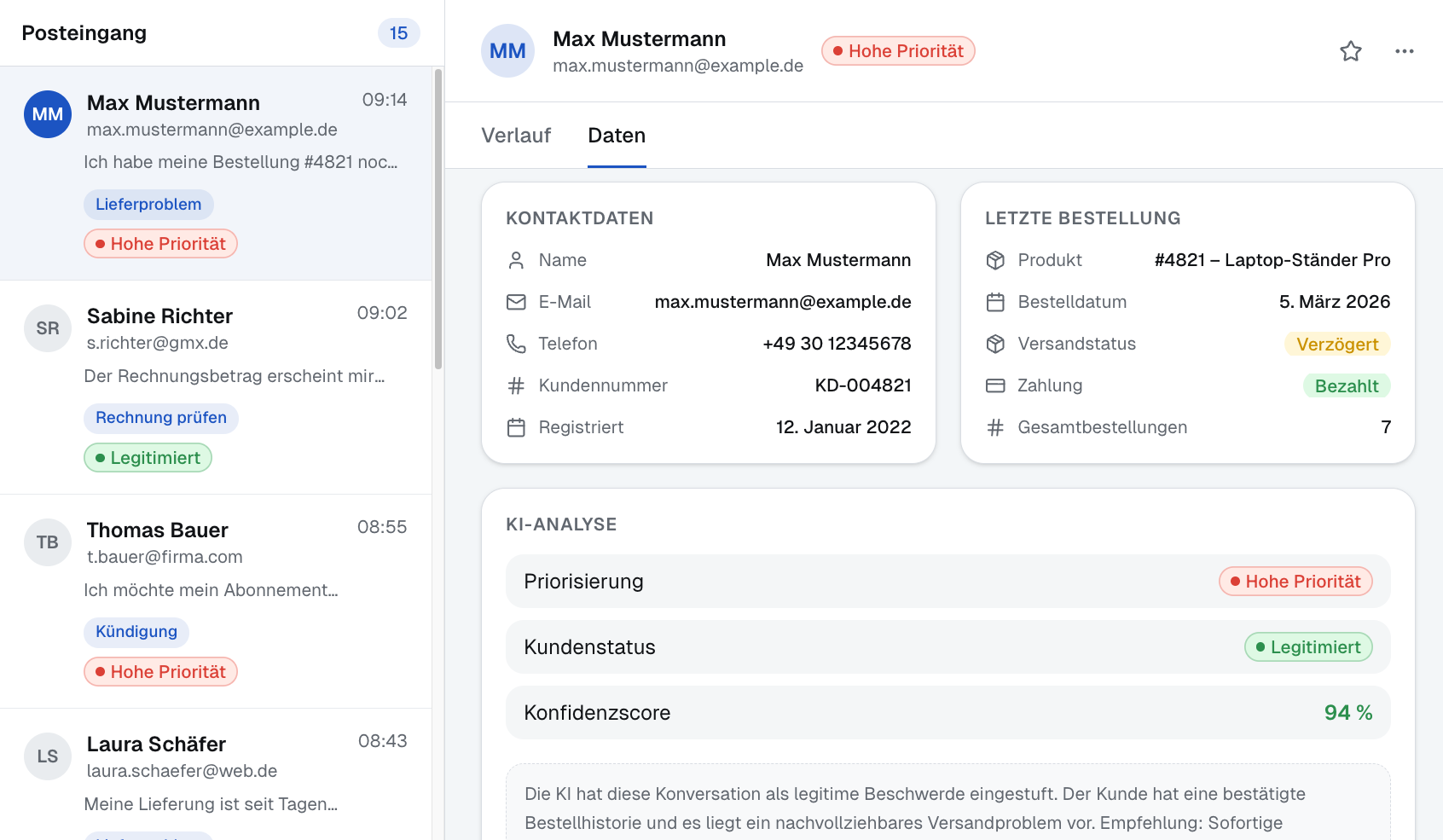The image size is (1443, 840).
Task: Click the Bestelldatum calendar icon
Action: pyautogui.click(x=995, y=301)
